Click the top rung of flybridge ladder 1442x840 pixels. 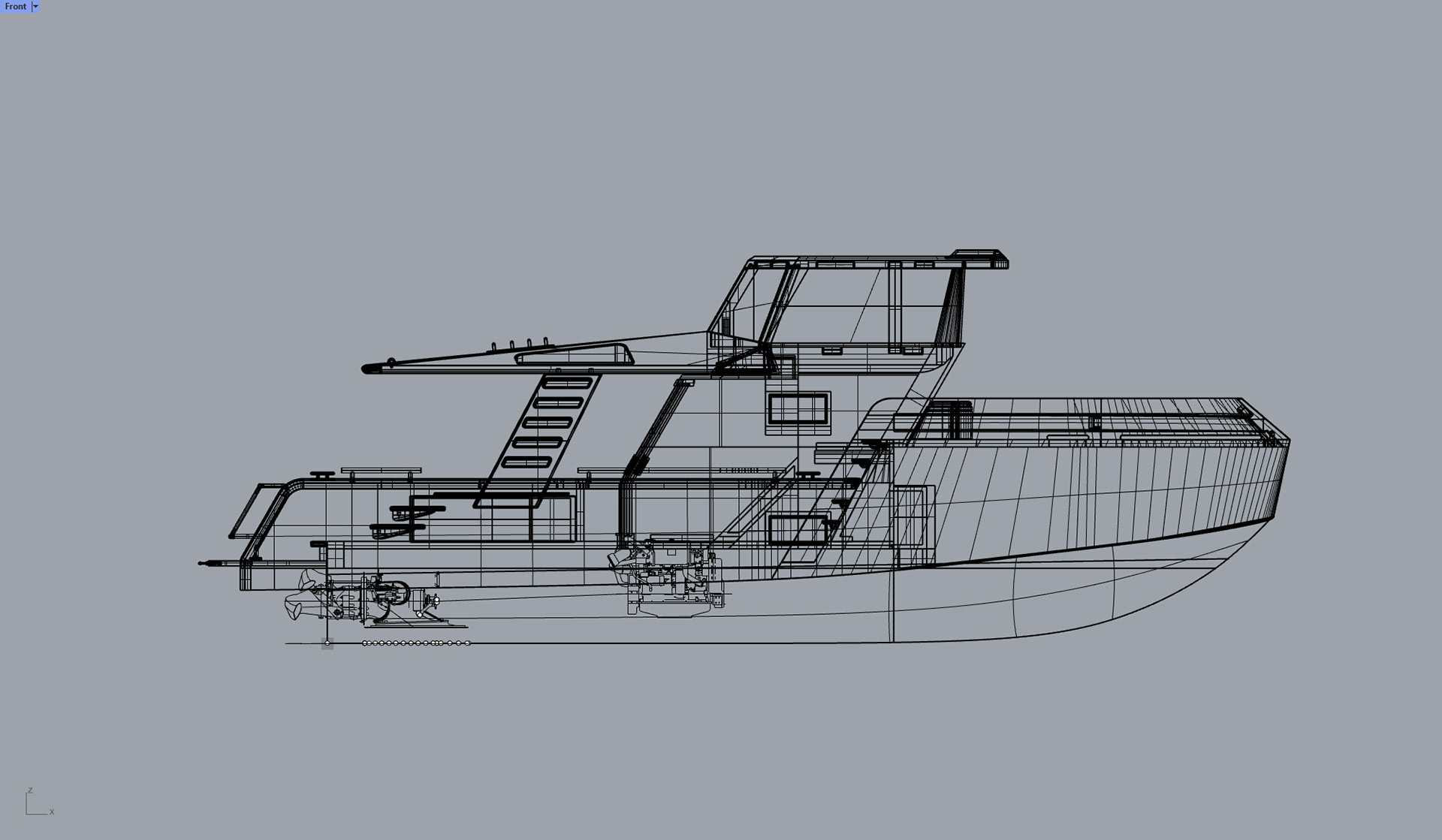567,384
